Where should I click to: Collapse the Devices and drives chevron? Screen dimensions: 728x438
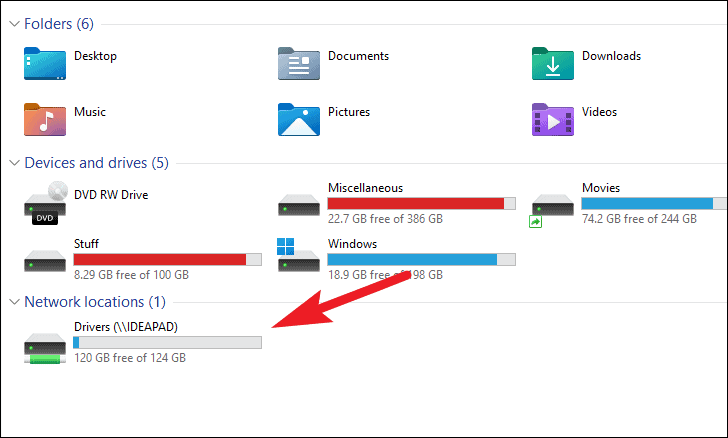coord(14,163)
